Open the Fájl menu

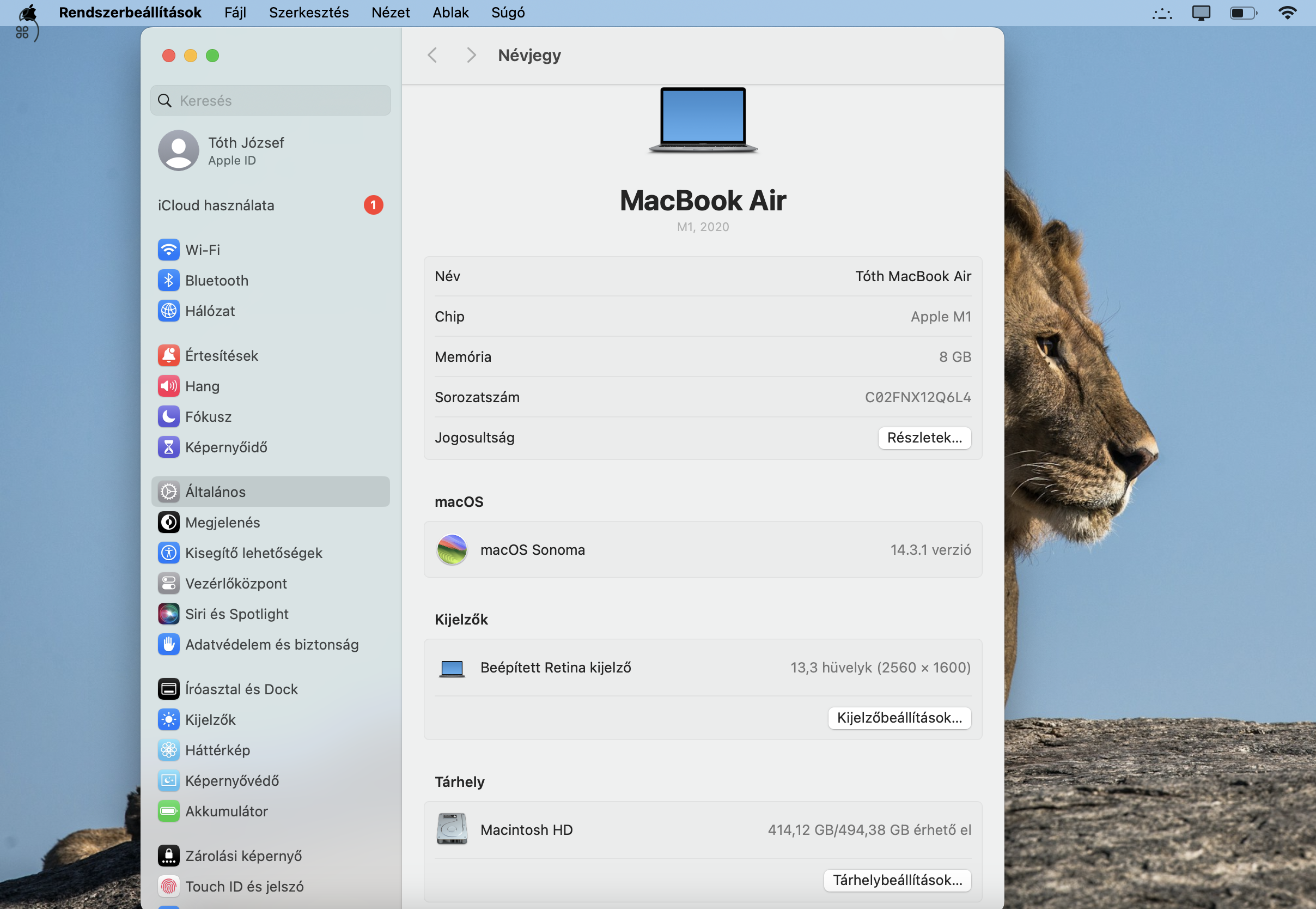[235, 13]
